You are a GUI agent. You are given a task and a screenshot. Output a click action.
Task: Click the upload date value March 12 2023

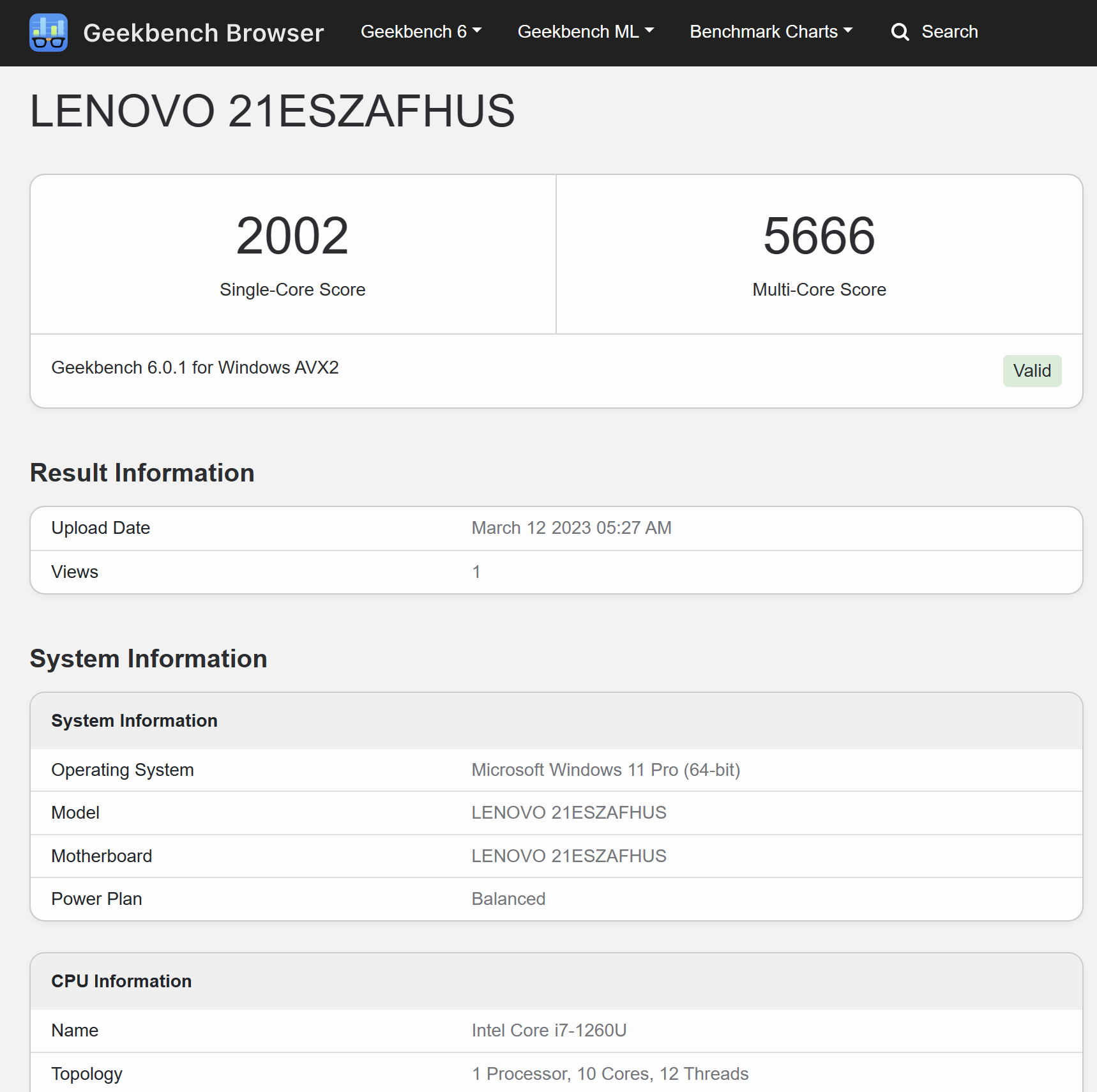[x=571, y=527]
